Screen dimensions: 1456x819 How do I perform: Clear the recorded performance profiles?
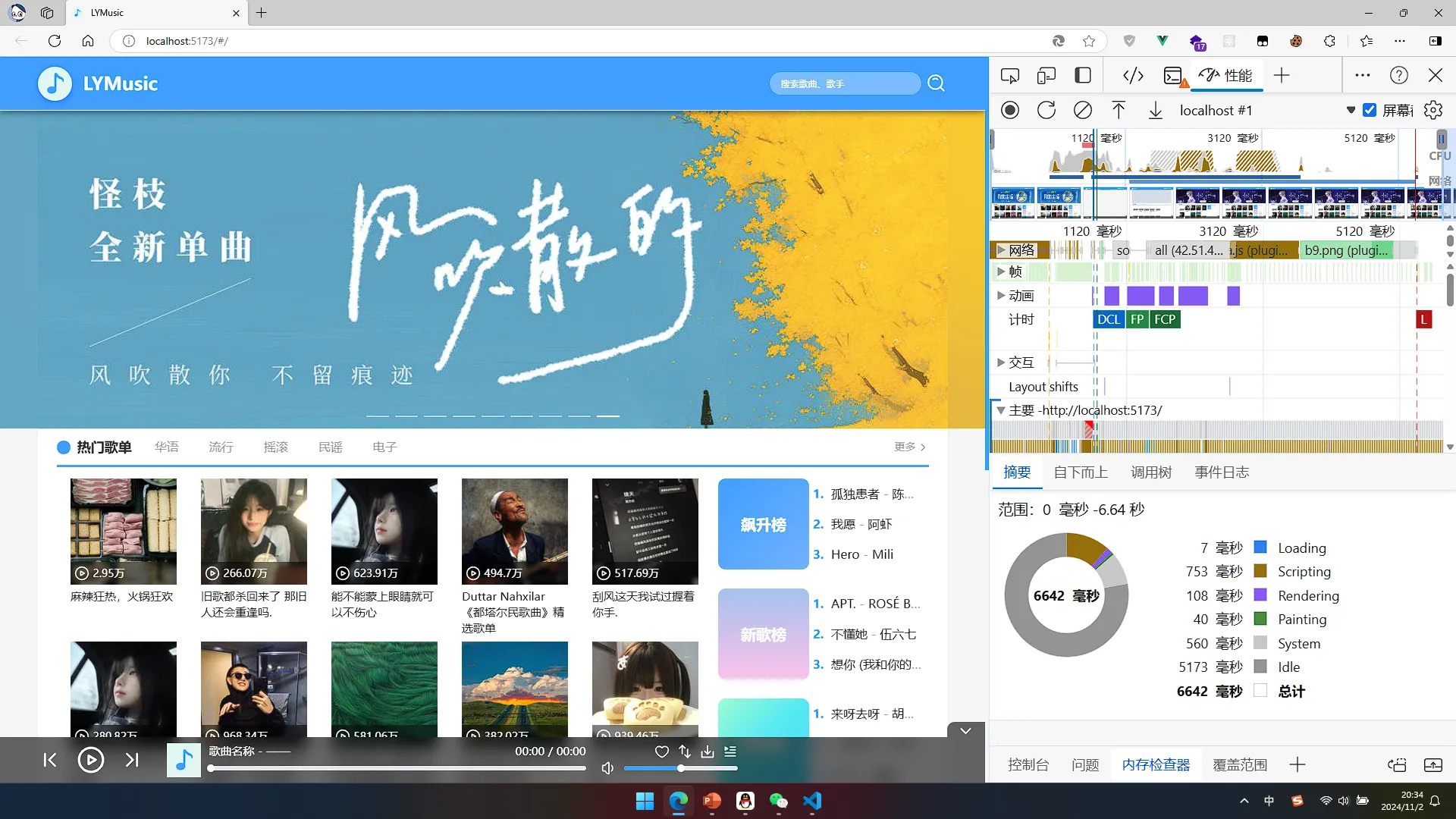pyautogui.click(x=1082, y=110)
